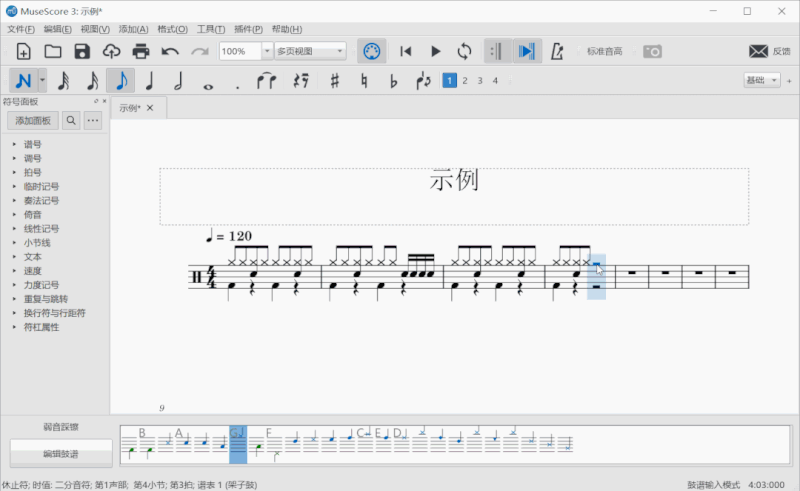Screen dimensions: 800x491
Task: Take an image capture with camera icon
Action: click(x=652, y=51)
